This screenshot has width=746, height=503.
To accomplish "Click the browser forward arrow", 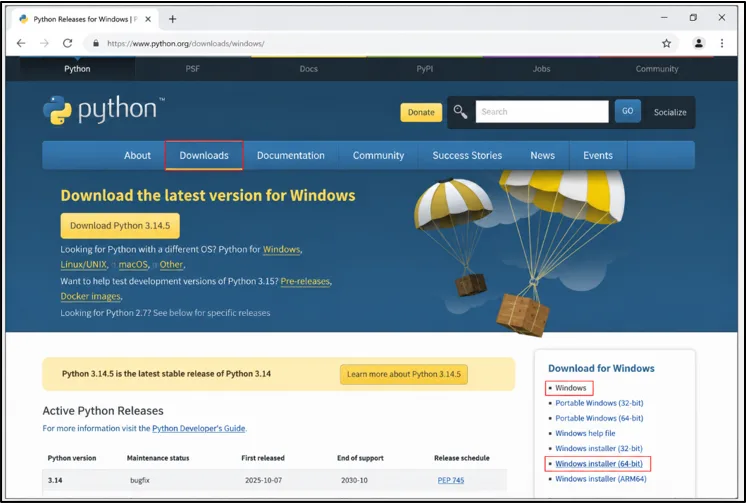I will click(44, 43).
